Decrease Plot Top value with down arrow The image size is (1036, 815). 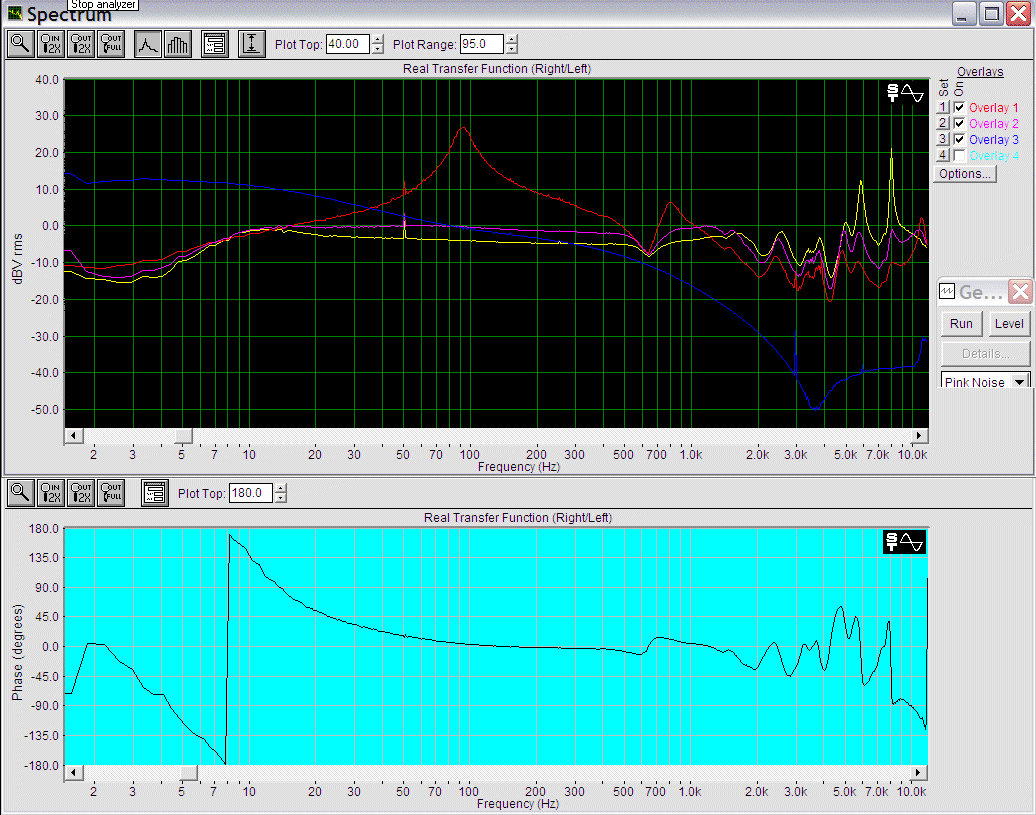[x=377, y=50]
